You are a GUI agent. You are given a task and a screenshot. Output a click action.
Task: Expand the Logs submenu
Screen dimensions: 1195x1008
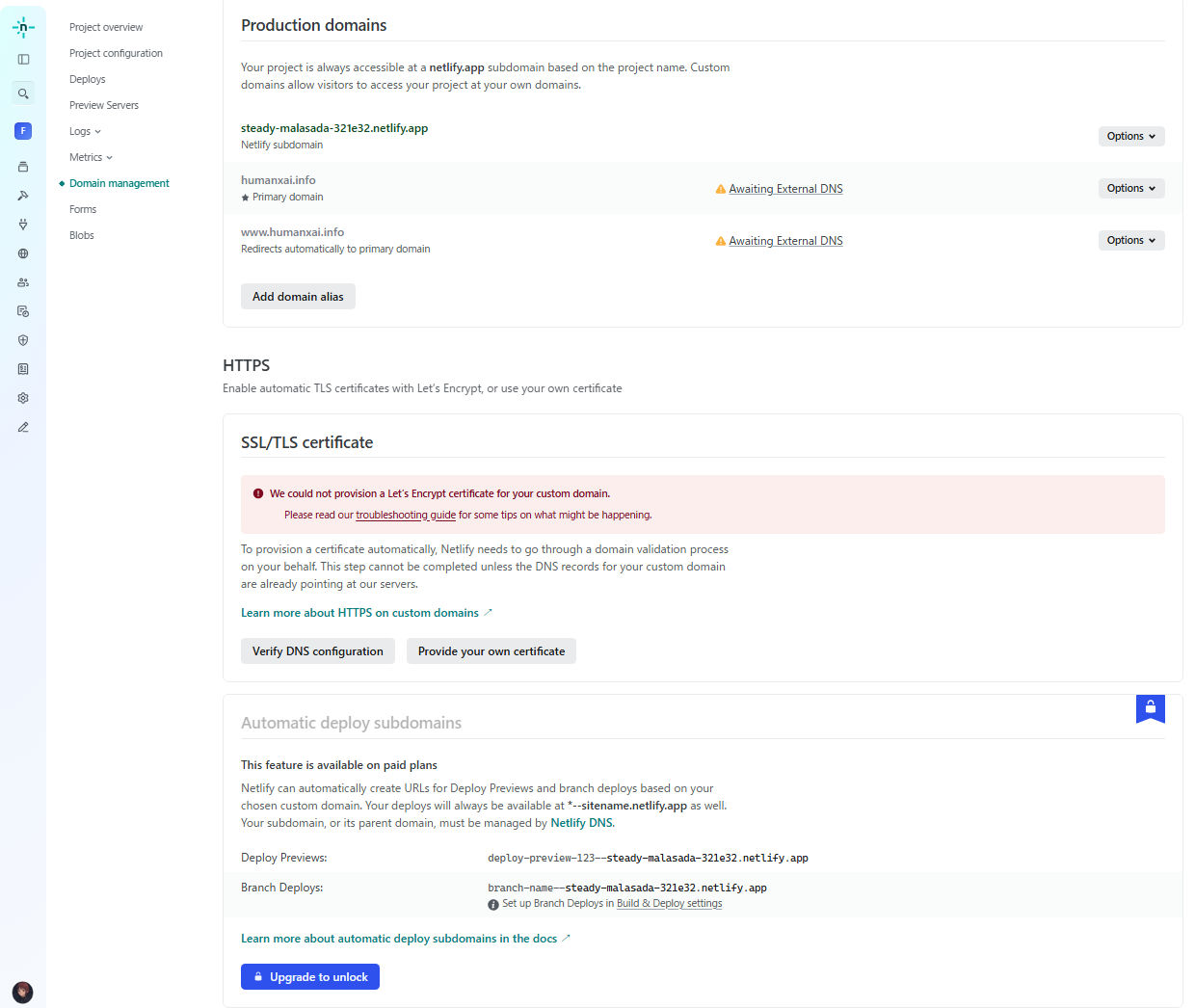pos(85,131)
